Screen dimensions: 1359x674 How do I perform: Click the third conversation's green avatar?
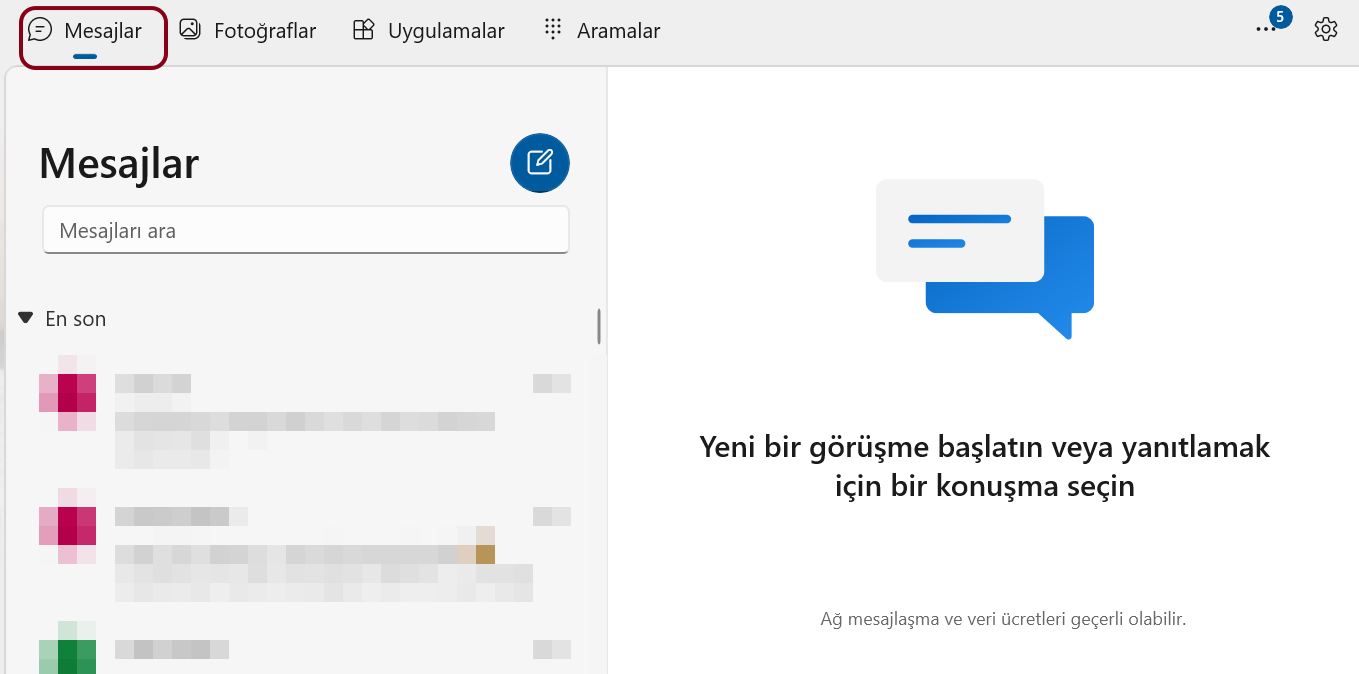tap(67, 652)
